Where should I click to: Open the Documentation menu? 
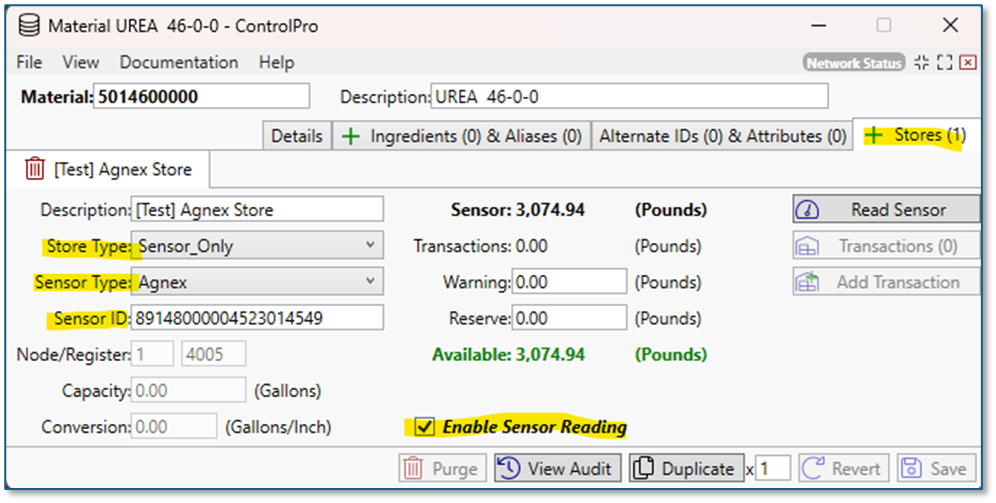178,62
